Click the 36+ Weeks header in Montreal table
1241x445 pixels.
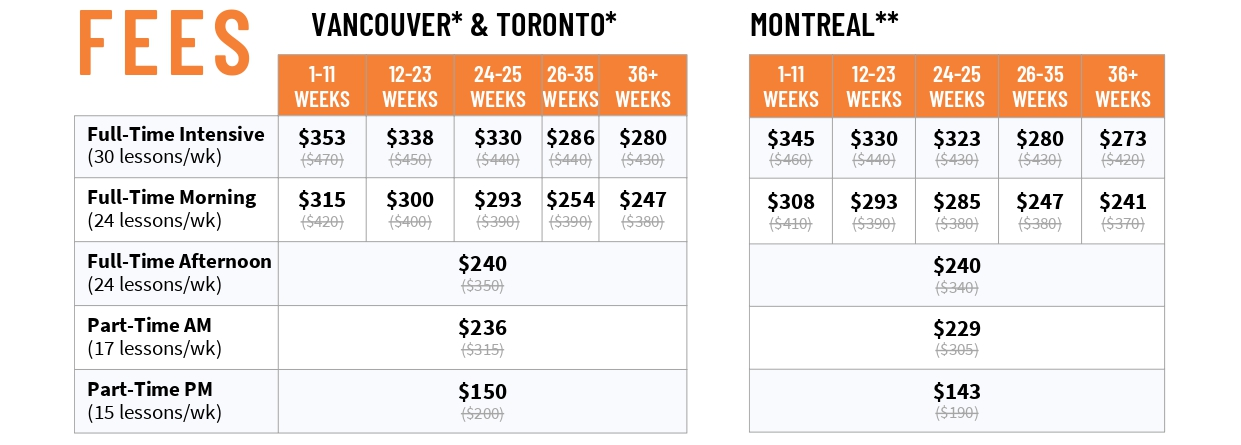[x=1123, y=86]
